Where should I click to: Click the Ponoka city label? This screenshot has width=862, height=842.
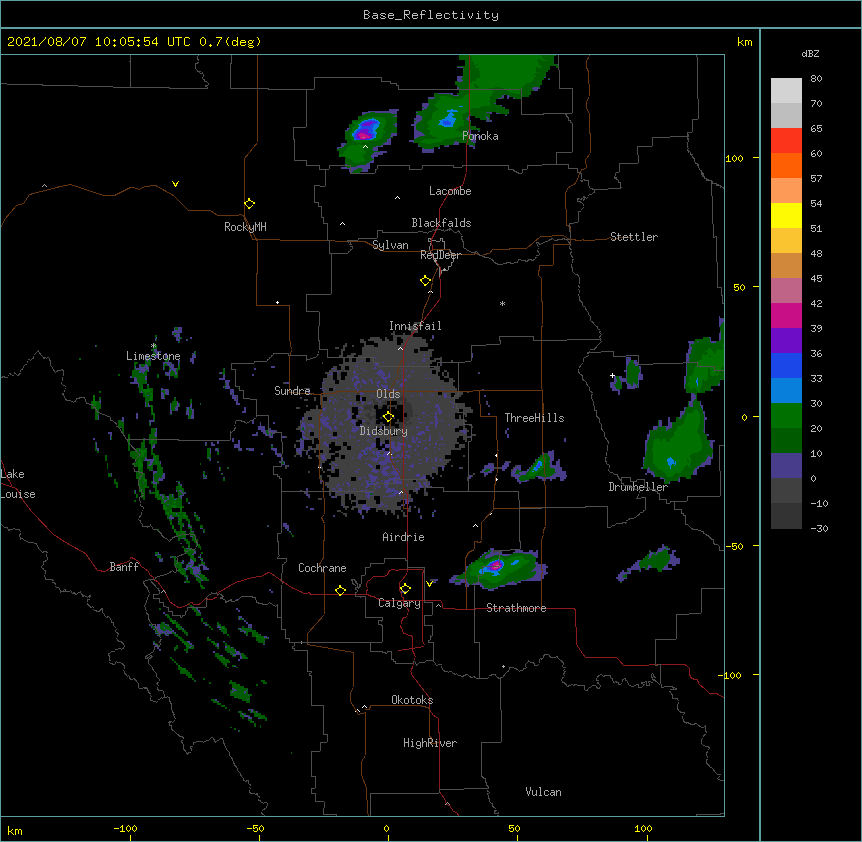pyautogui.click(x=480, y=136)
